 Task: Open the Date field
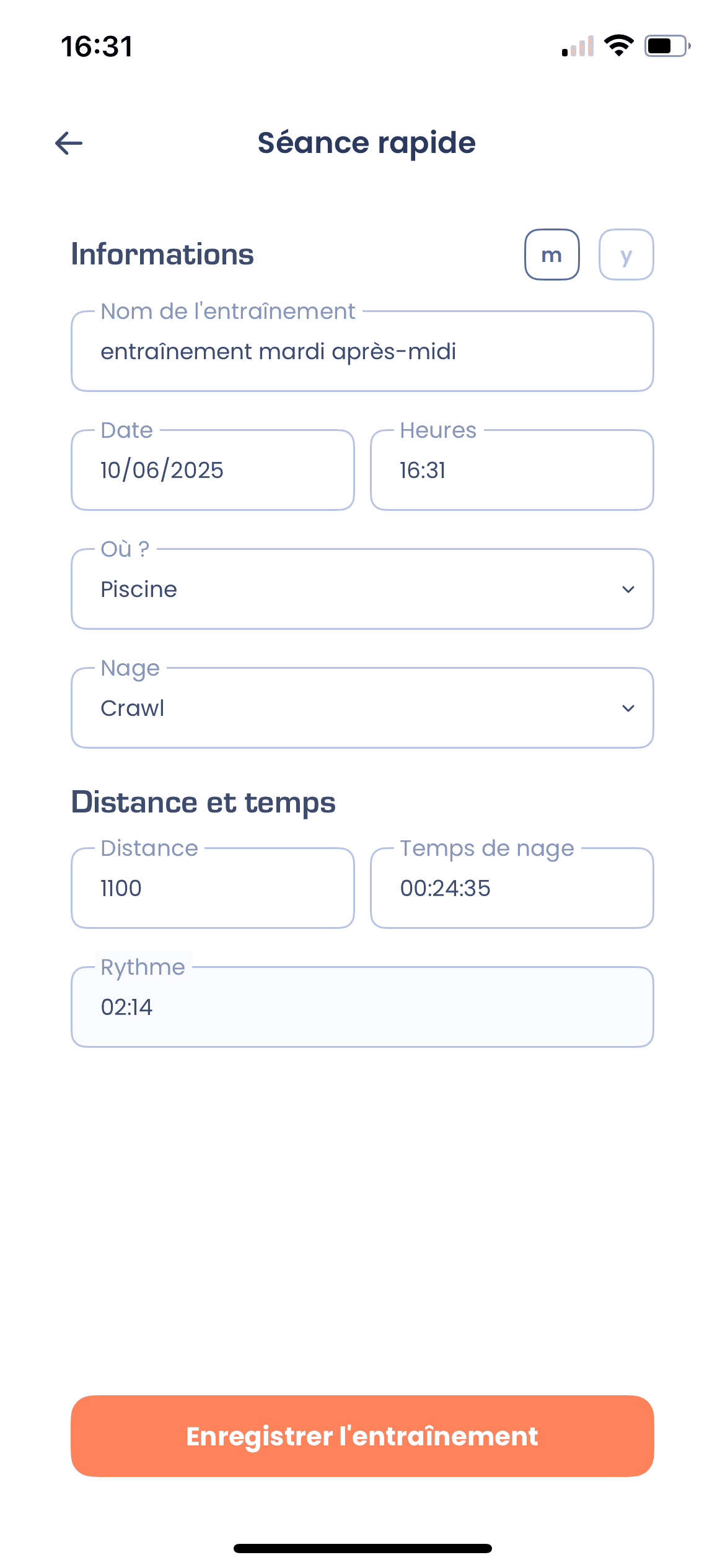pos(213,470)
